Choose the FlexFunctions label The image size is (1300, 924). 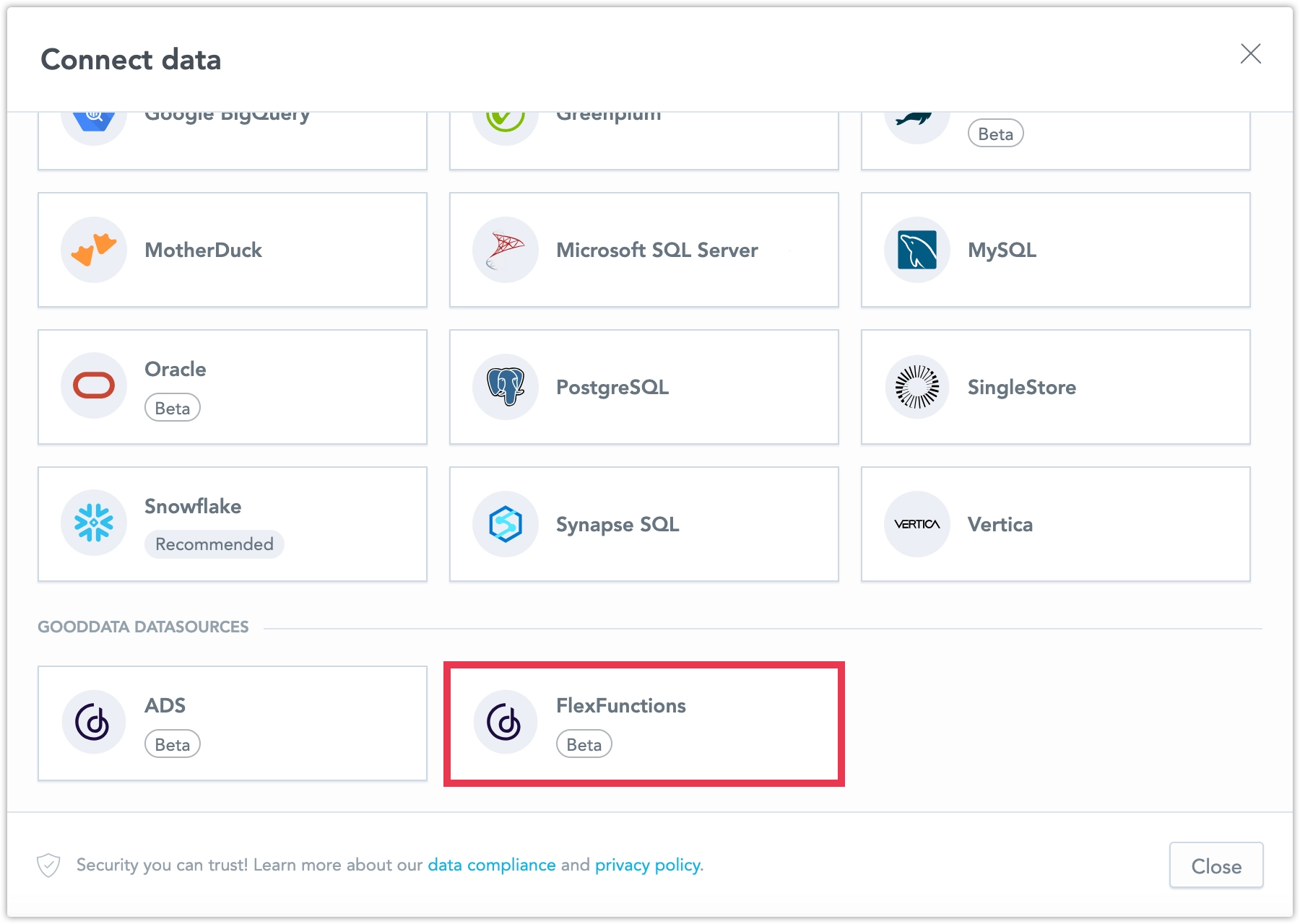[x=621, y=705]
